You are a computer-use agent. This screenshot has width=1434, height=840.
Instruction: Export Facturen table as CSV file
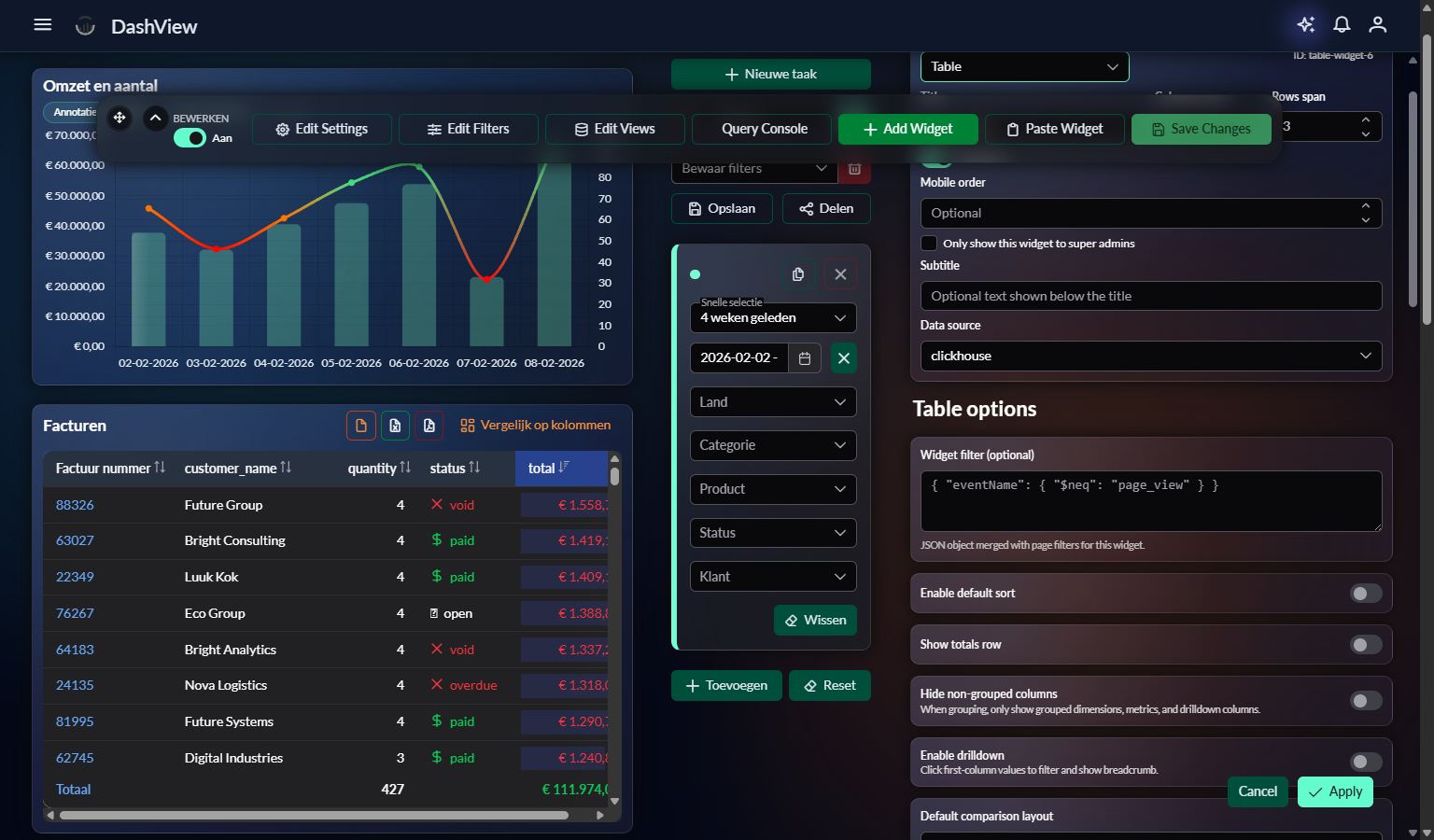(x=361, y=425)
